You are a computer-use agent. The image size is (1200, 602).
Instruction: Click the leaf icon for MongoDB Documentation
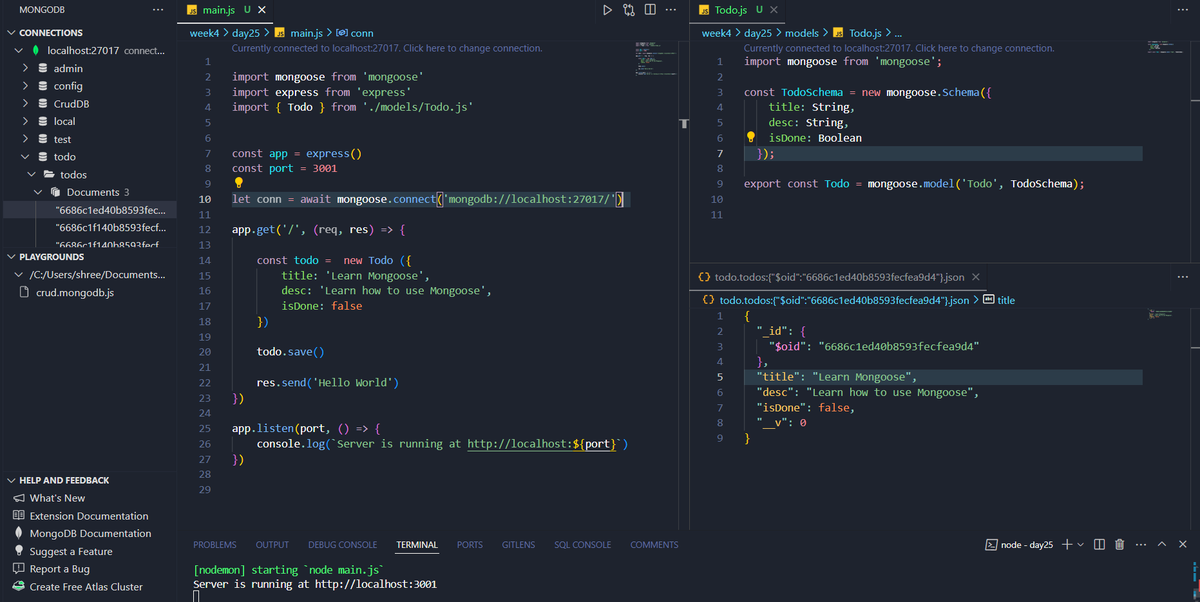click(18, 533)
